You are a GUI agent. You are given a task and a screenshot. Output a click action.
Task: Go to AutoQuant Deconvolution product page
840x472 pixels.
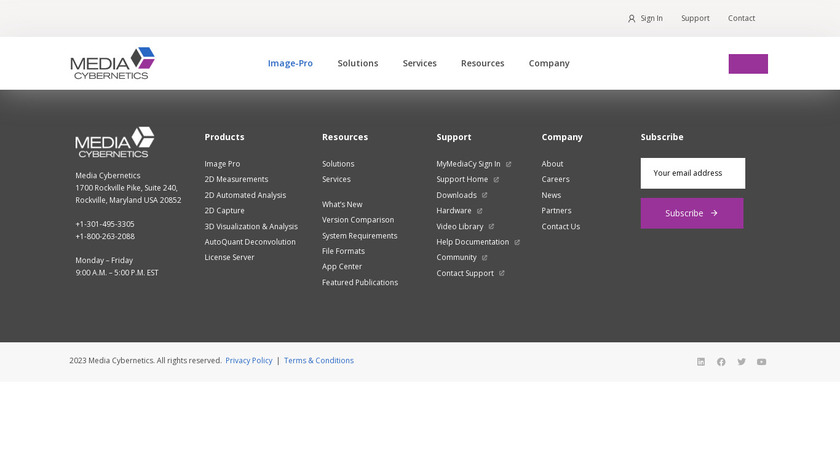250,242
